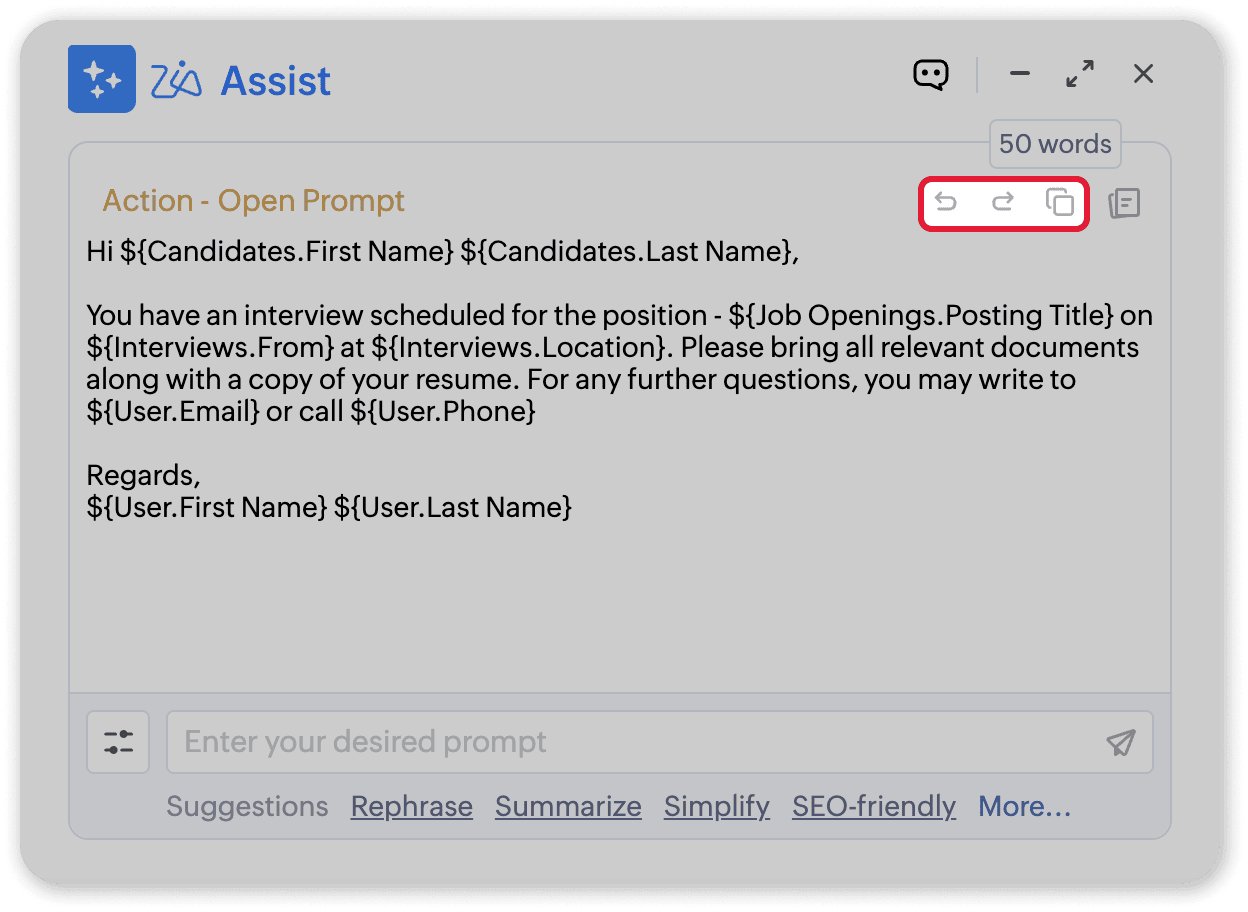Copy the generated email text

[1060, 202]
